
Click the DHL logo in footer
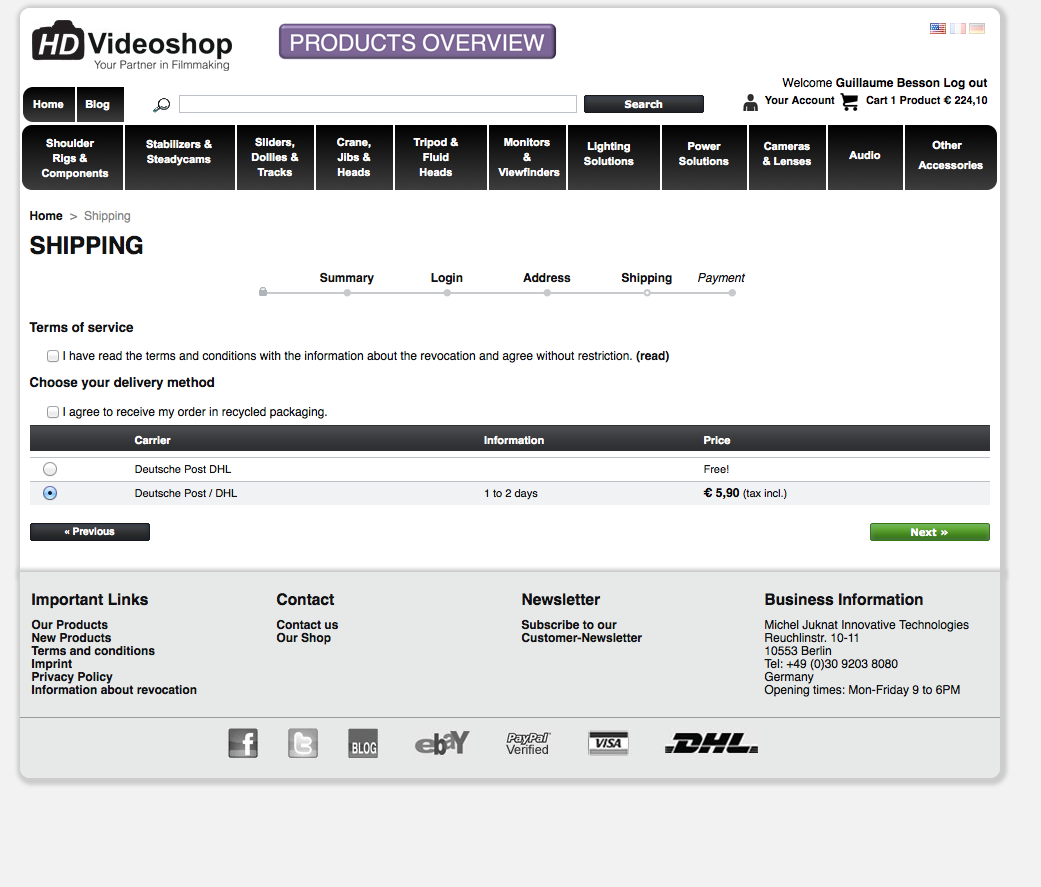pyautogui.click(x=711, y=743)
